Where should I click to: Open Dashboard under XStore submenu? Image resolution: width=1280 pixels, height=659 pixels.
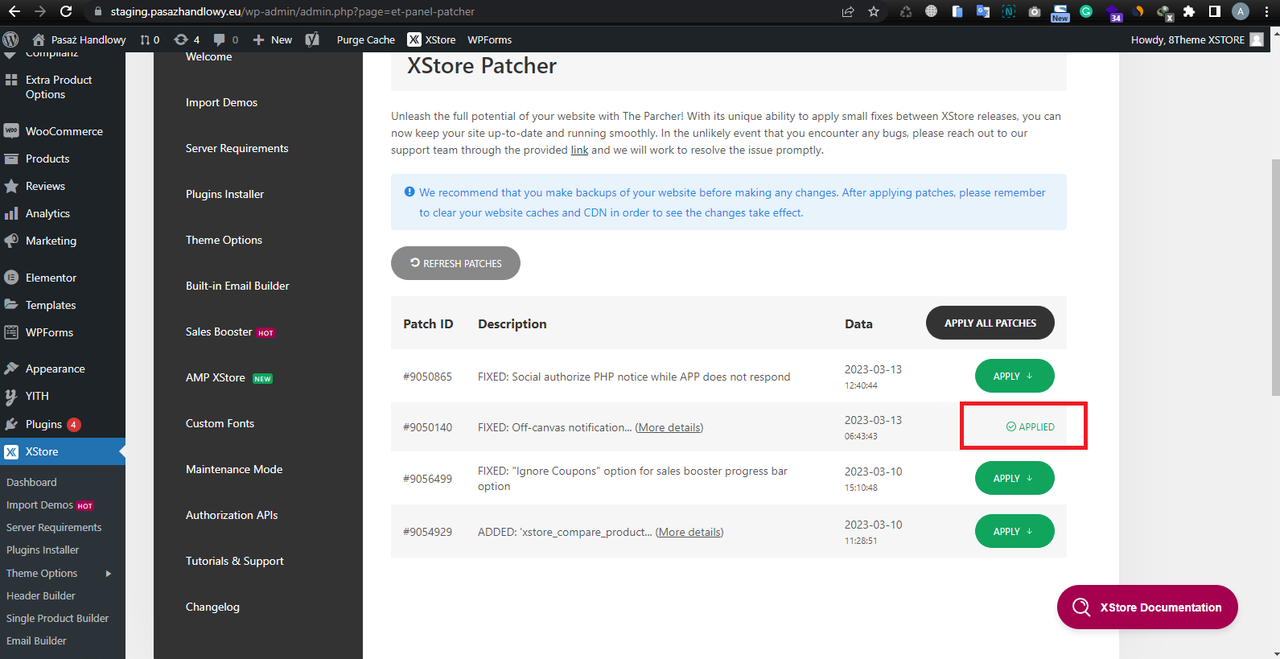click(32, 482)
